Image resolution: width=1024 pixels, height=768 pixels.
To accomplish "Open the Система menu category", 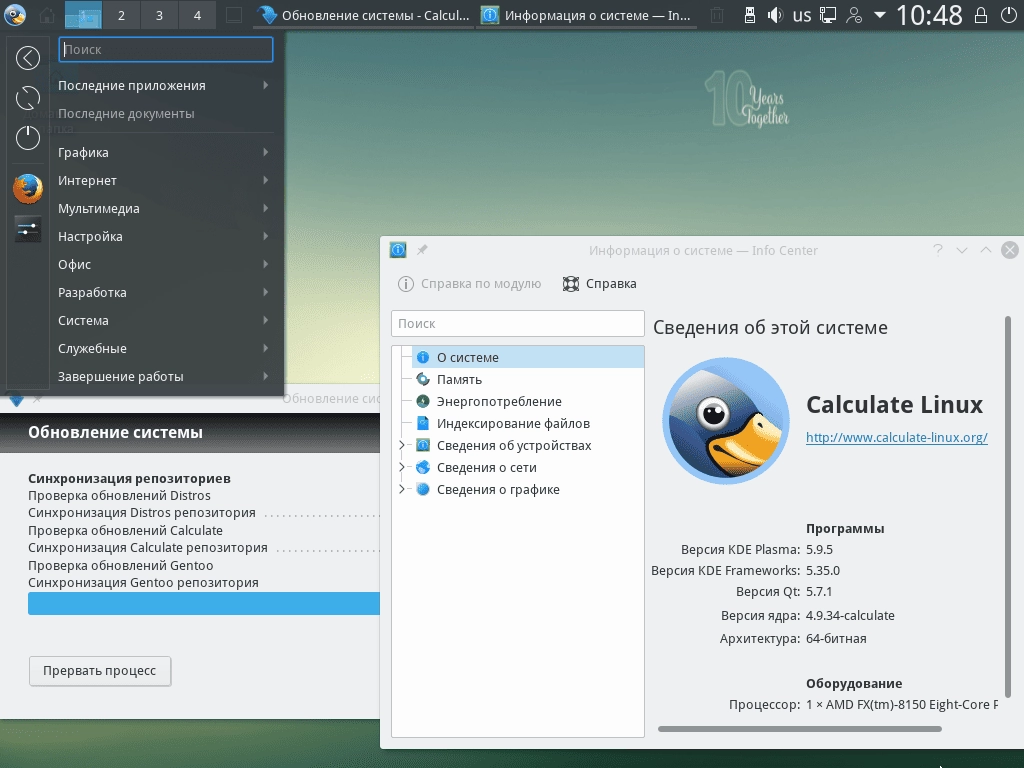I will [x=165, y=321].
